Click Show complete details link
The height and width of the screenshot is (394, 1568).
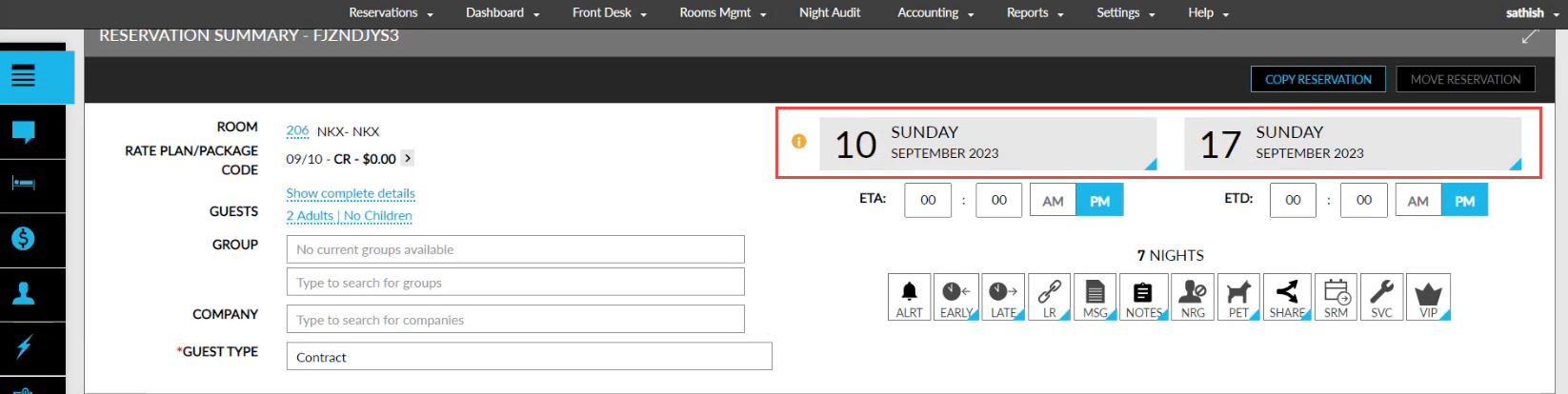351,193
